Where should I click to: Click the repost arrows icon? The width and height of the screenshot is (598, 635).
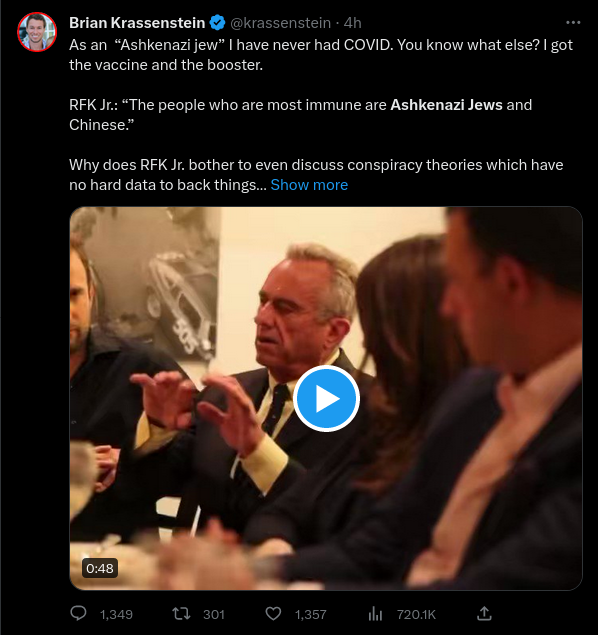(x=181, y=614)
